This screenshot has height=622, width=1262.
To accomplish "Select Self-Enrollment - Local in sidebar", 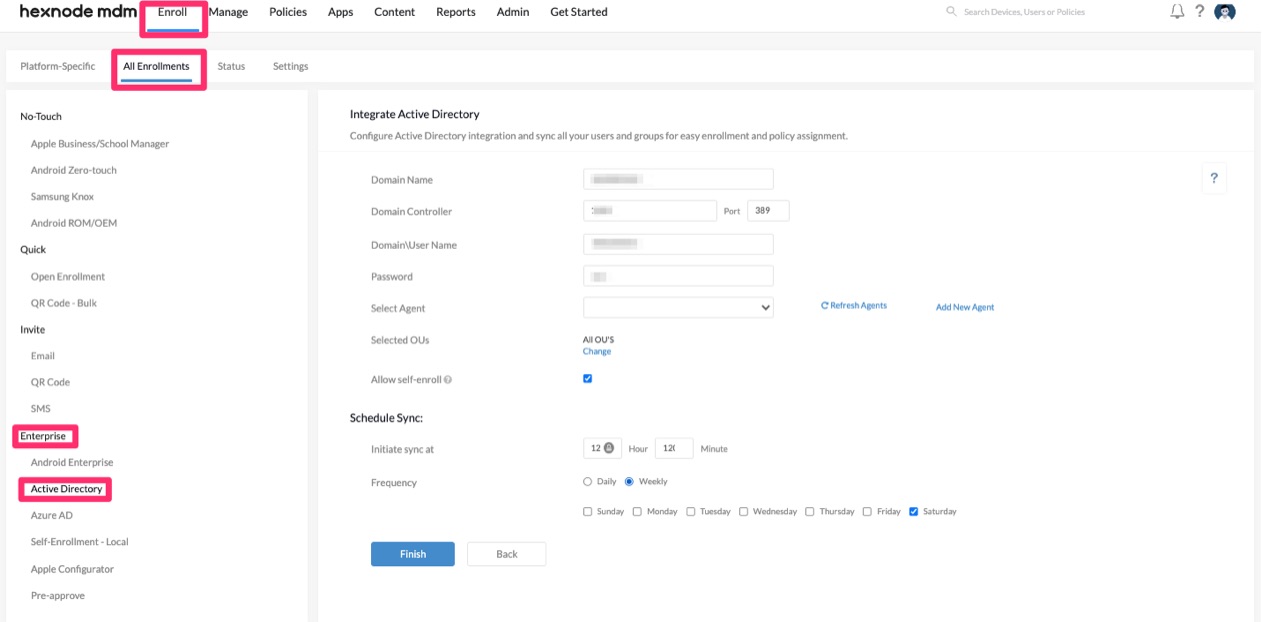I will 80,542.
